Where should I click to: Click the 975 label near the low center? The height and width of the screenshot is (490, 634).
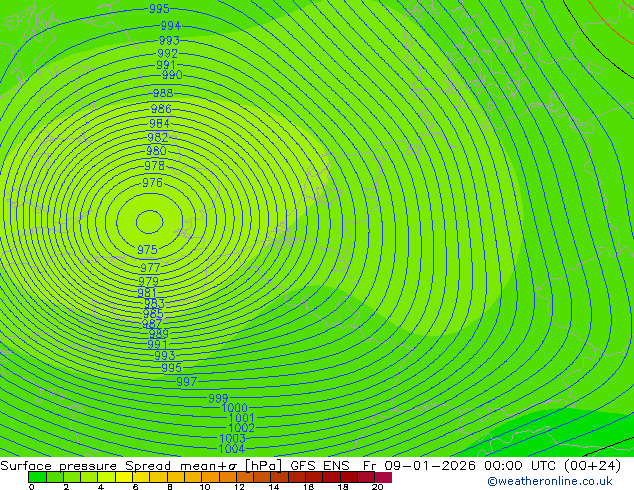click(147, 249)
